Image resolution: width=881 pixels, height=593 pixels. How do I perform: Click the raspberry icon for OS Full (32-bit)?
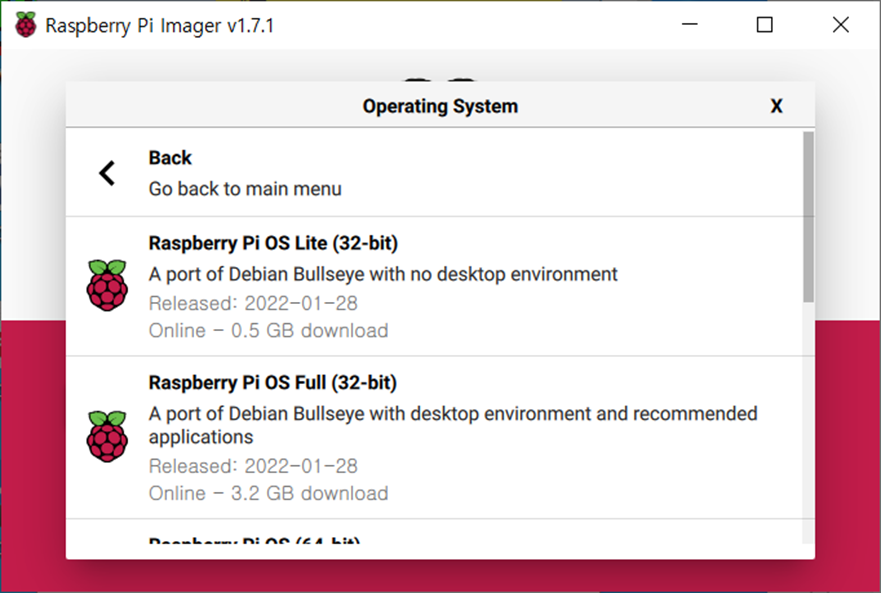click(107, 436)
